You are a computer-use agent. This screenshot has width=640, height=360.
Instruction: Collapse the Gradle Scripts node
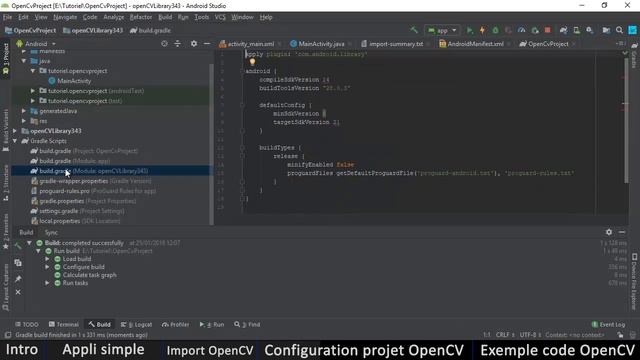[x=15, y=141]
